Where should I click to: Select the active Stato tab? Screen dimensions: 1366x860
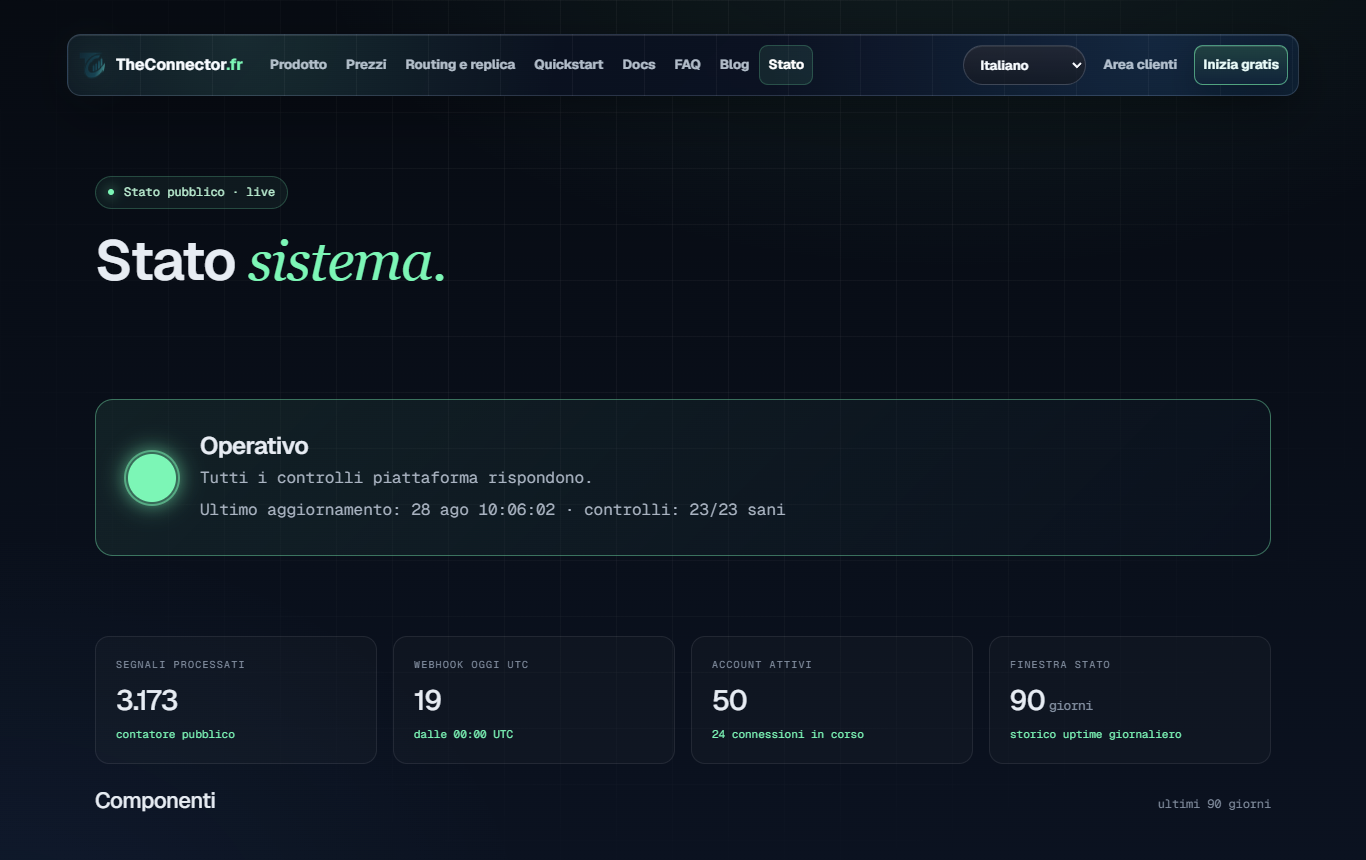[x=786, y=65]
